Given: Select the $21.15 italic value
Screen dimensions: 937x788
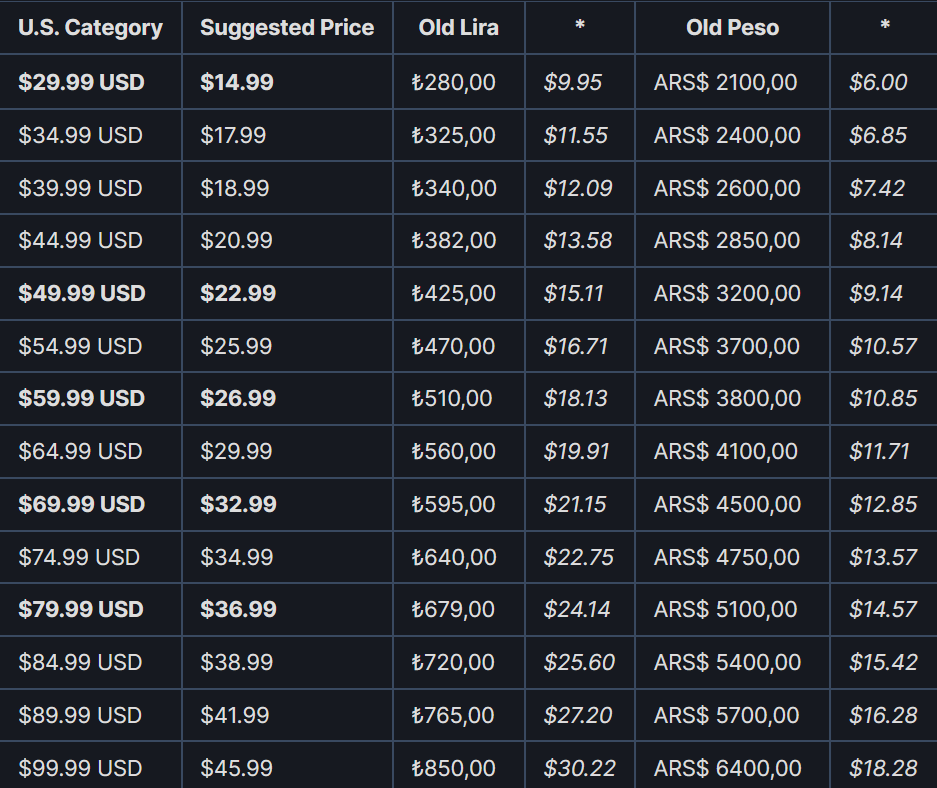Looking at the screenshot, I should (x=575, y=504).
